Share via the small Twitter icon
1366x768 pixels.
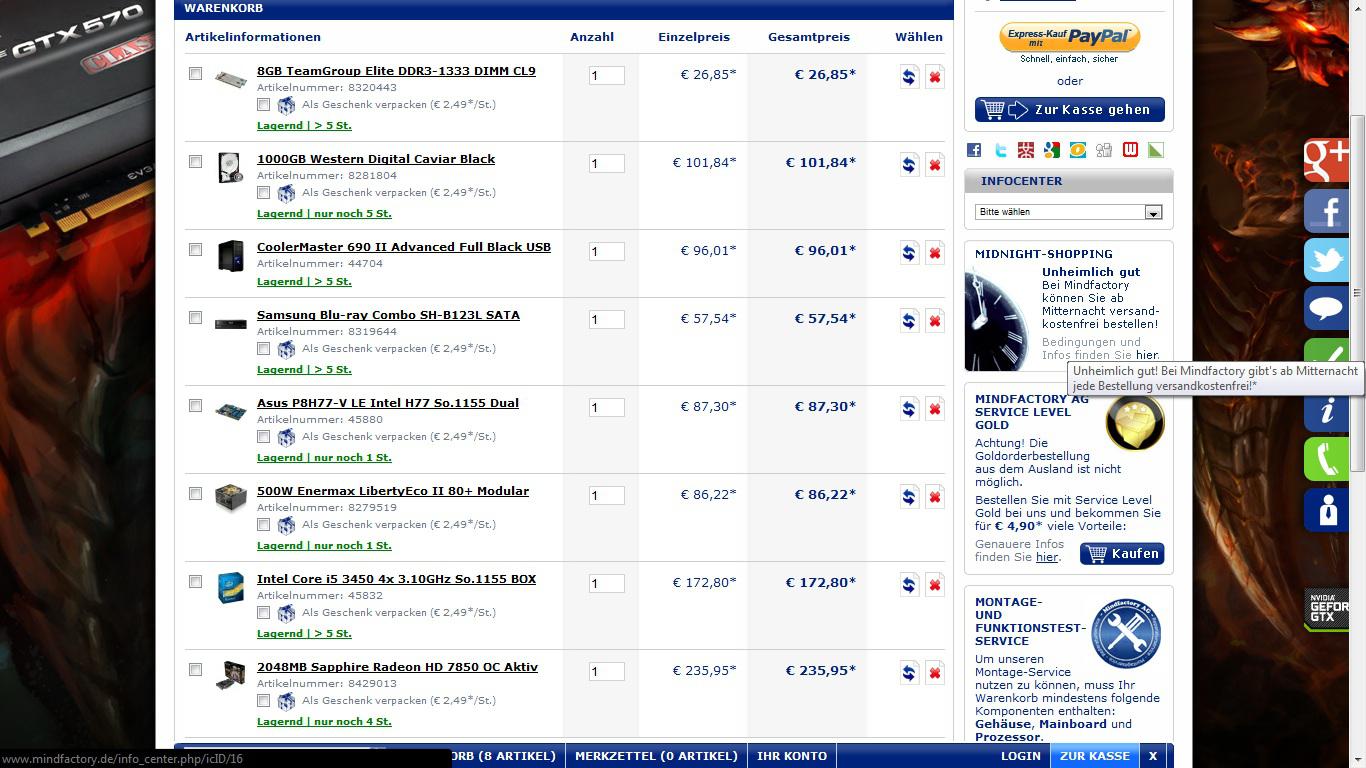click(1000, 150)
